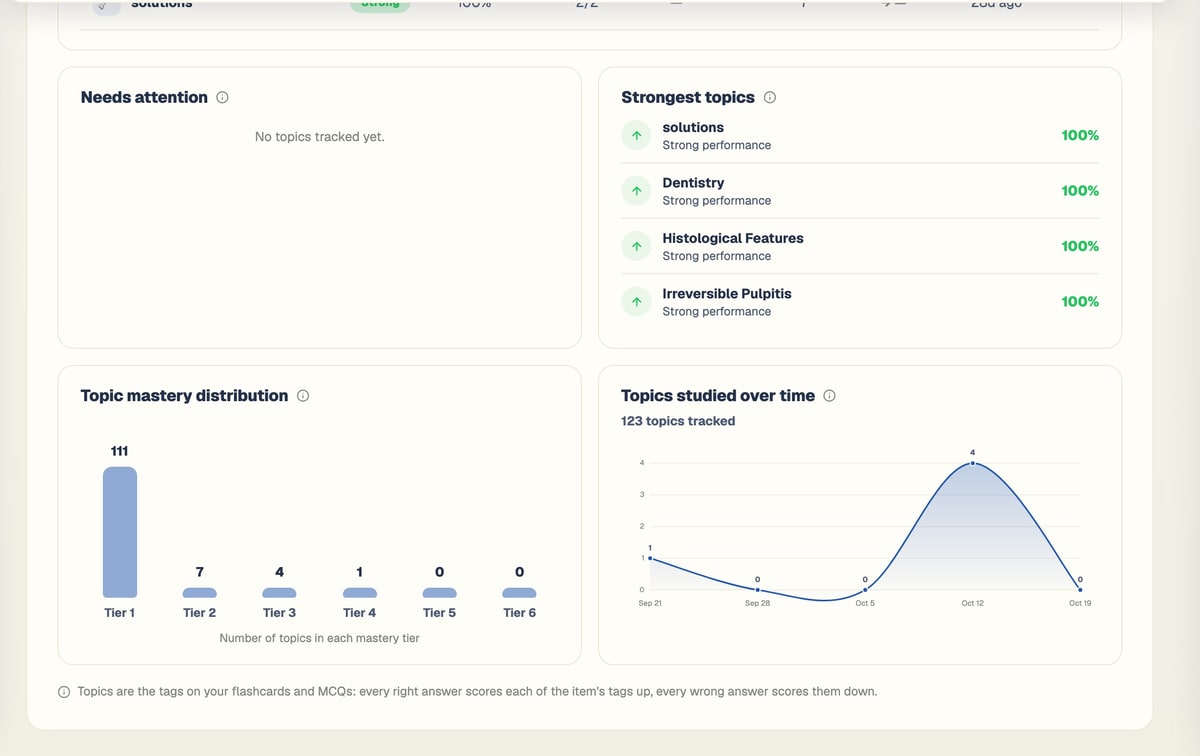This screenshot has height=756, width=1200.
Task: Click the Oct 5 data point on the chart
Action: click(x=865, y=590)
